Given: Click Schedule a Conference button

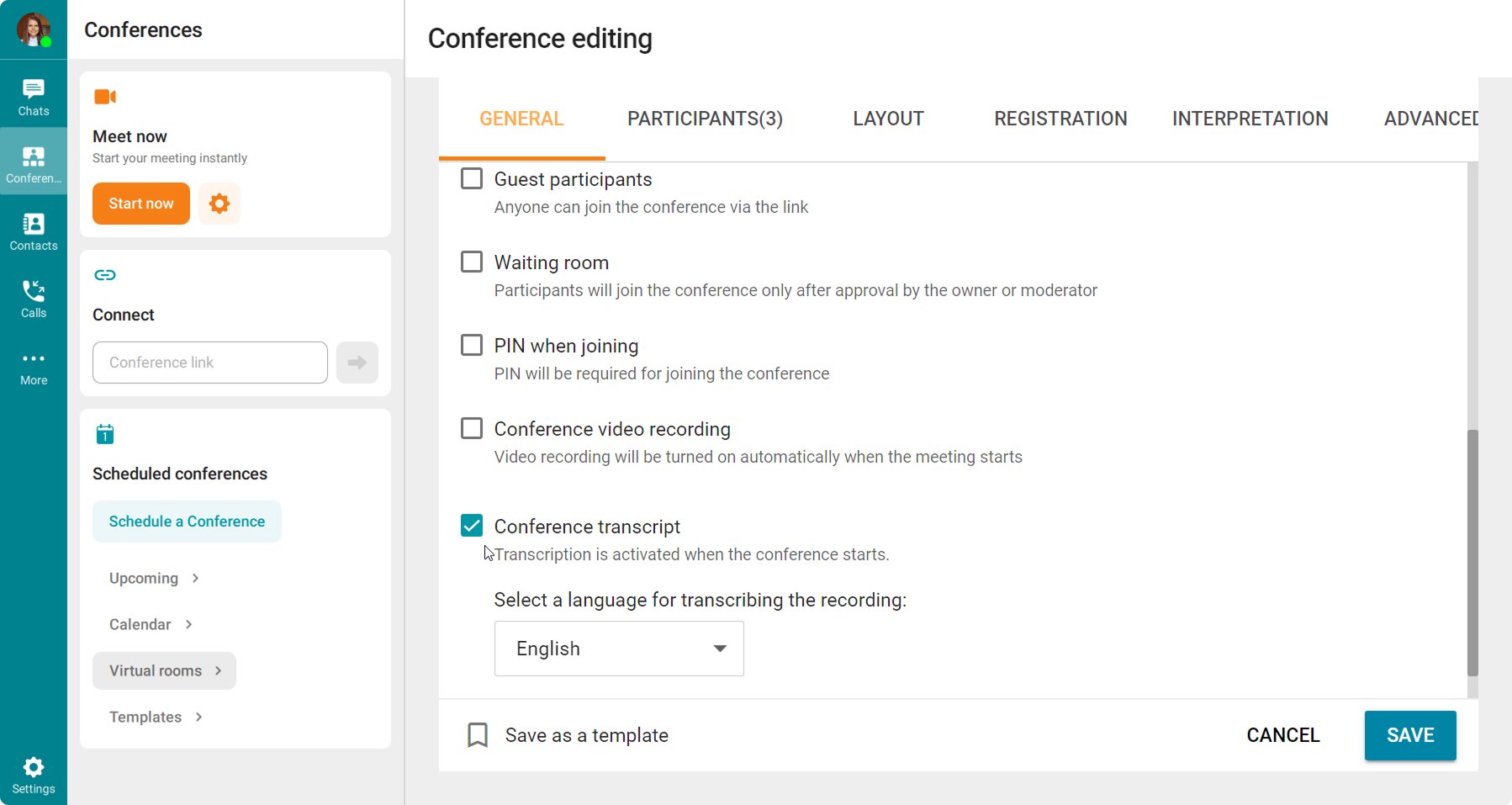Looking at the screenshot, I should 187,522.
